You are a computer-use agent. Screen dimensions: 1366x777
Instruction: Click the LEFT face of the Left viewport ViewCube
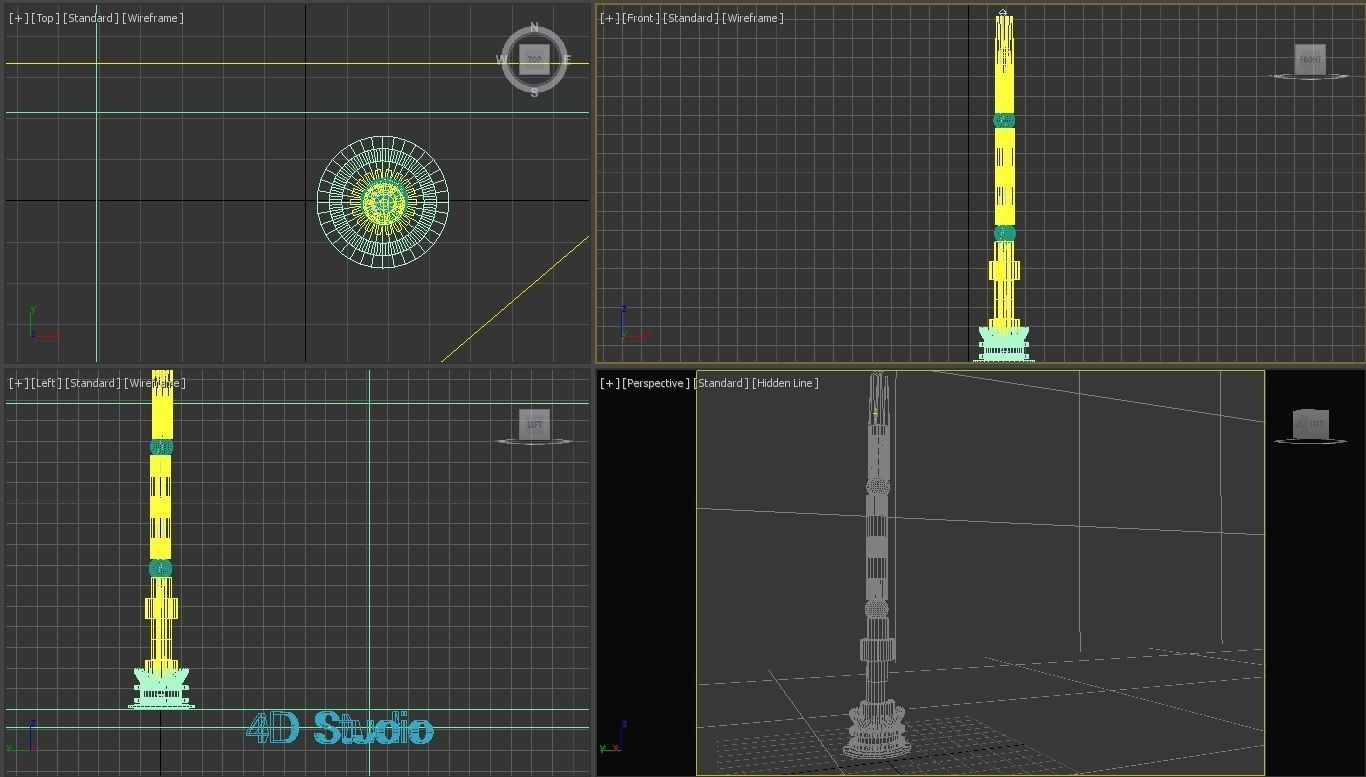point(535,424)
